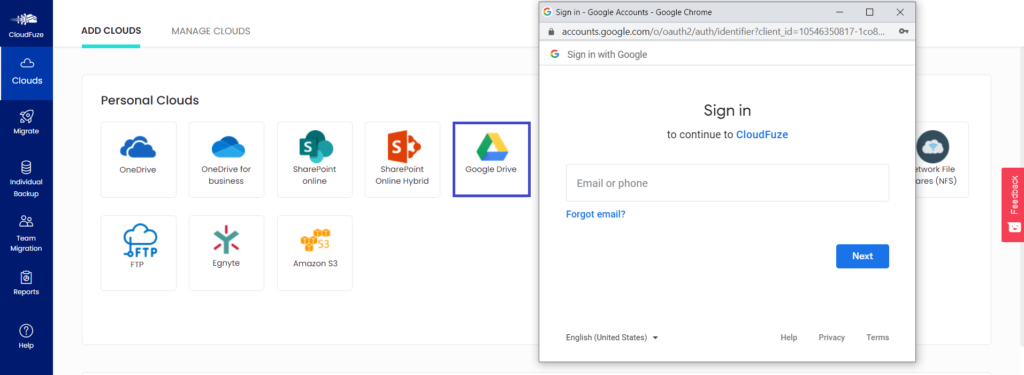Choose the OneDrive for business tile
The width and height of the screenshot is (1024, 375).
(x=227, y=159)
